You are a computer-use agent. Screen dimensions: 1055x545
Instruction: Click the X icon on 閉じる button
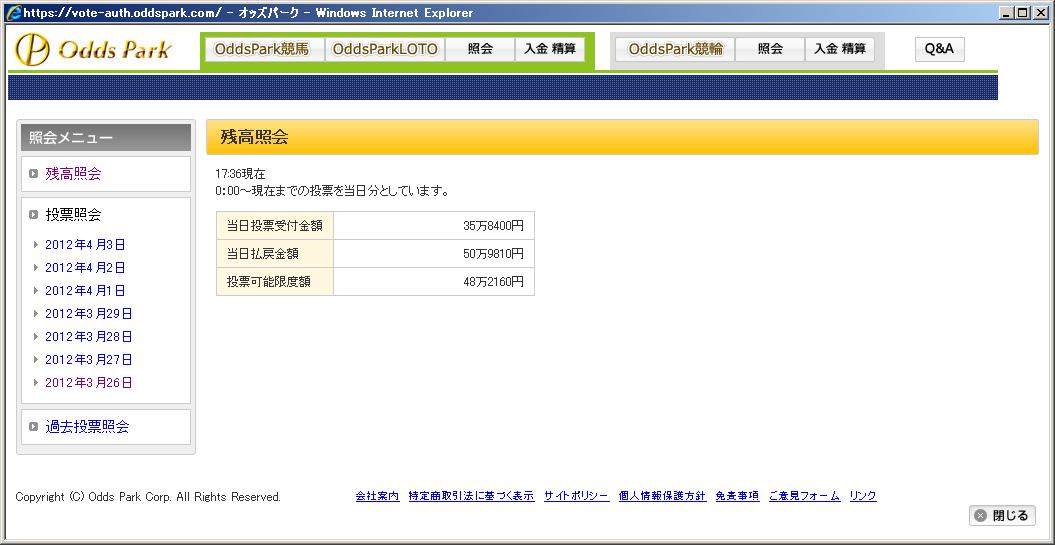click(980, 516)
